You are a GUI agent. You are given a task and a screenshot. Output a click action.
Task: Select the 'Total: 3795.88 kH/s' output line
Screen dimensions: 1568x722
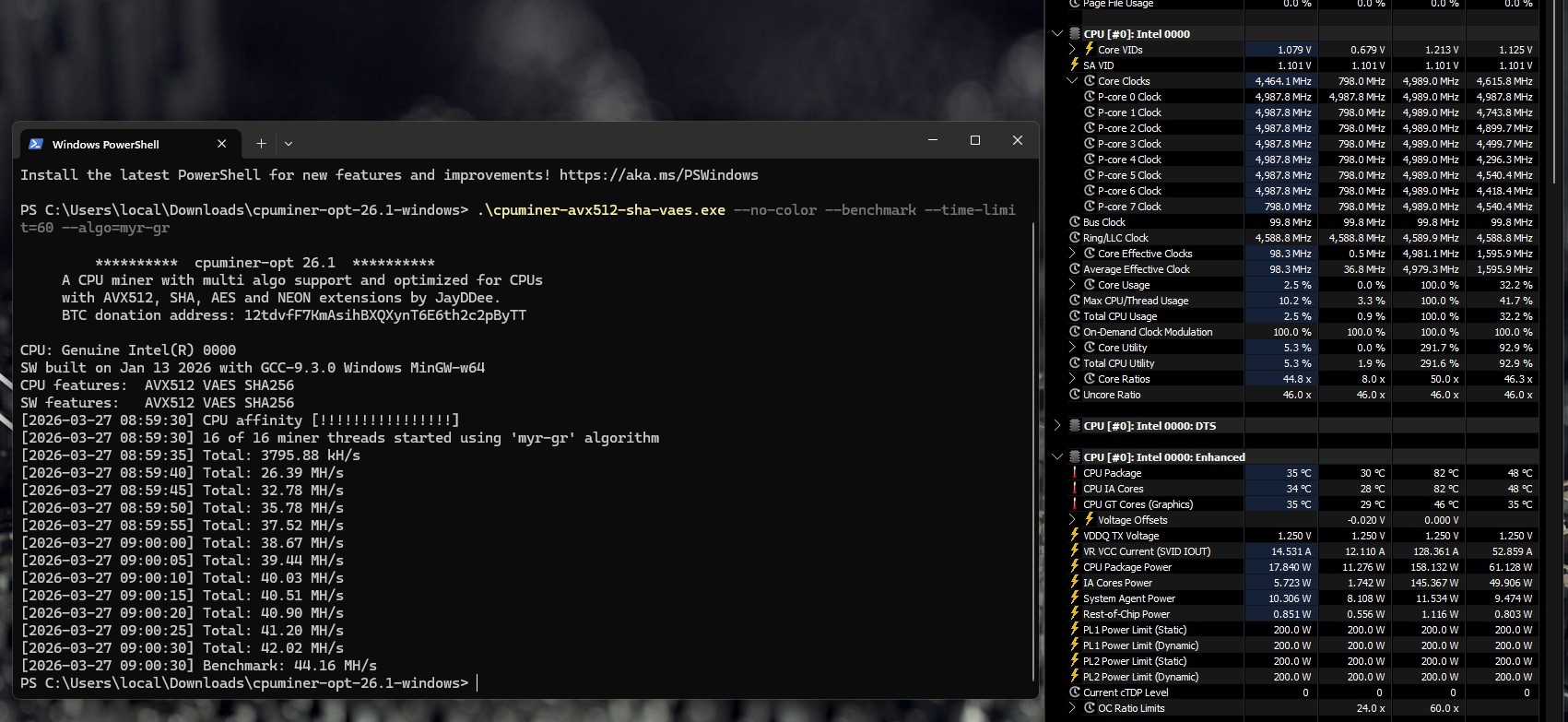click(191, 456)
